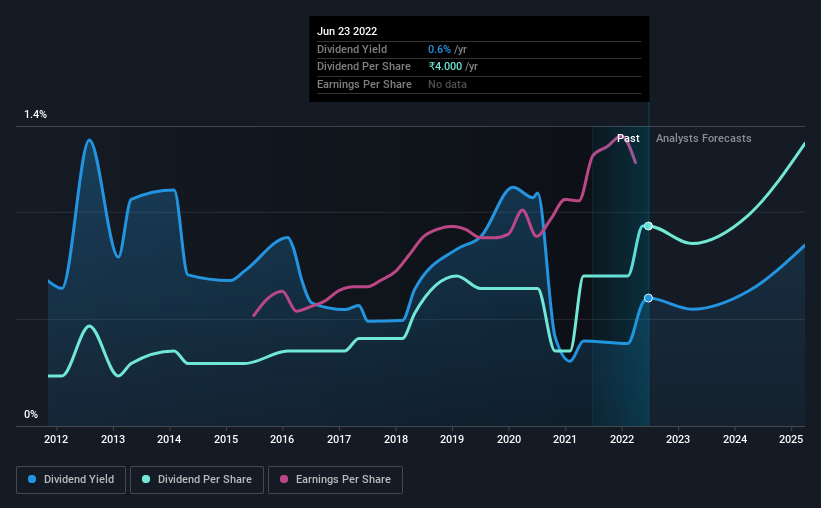Click the 'Analysts Forecasts' label
Viewport: 821px width, 508px height.
point(703,138)
